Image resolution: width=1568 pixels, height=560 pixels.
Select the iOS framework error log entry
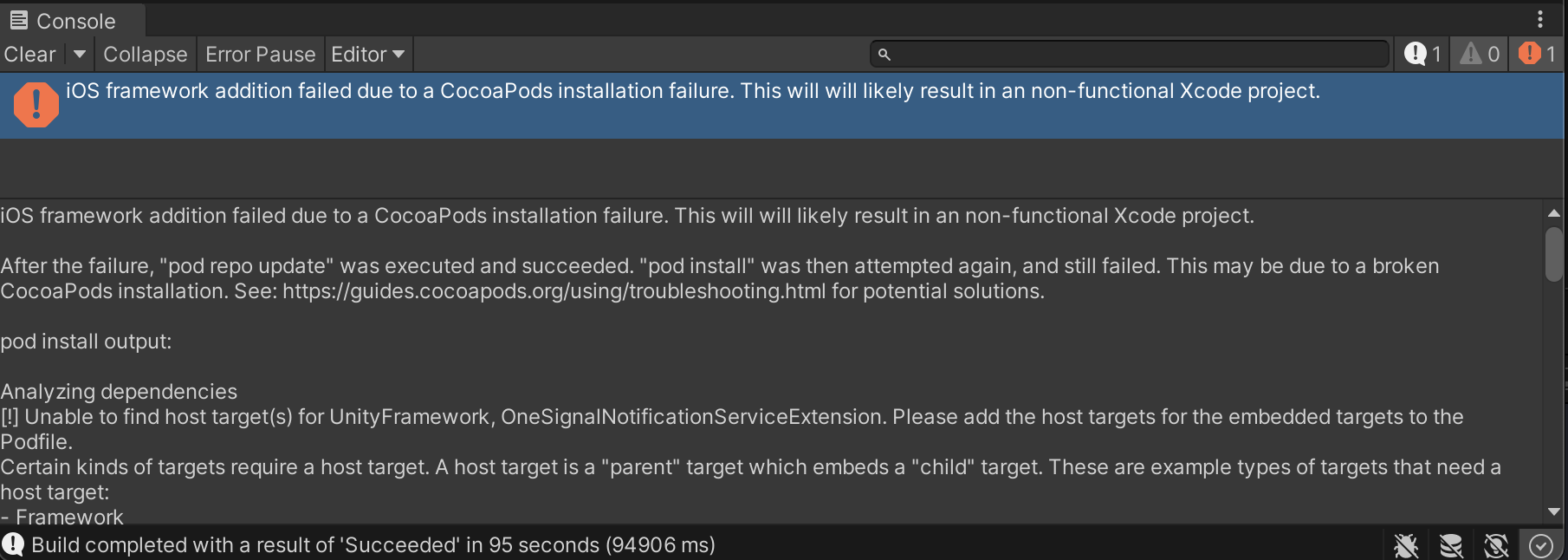[781, 105]
